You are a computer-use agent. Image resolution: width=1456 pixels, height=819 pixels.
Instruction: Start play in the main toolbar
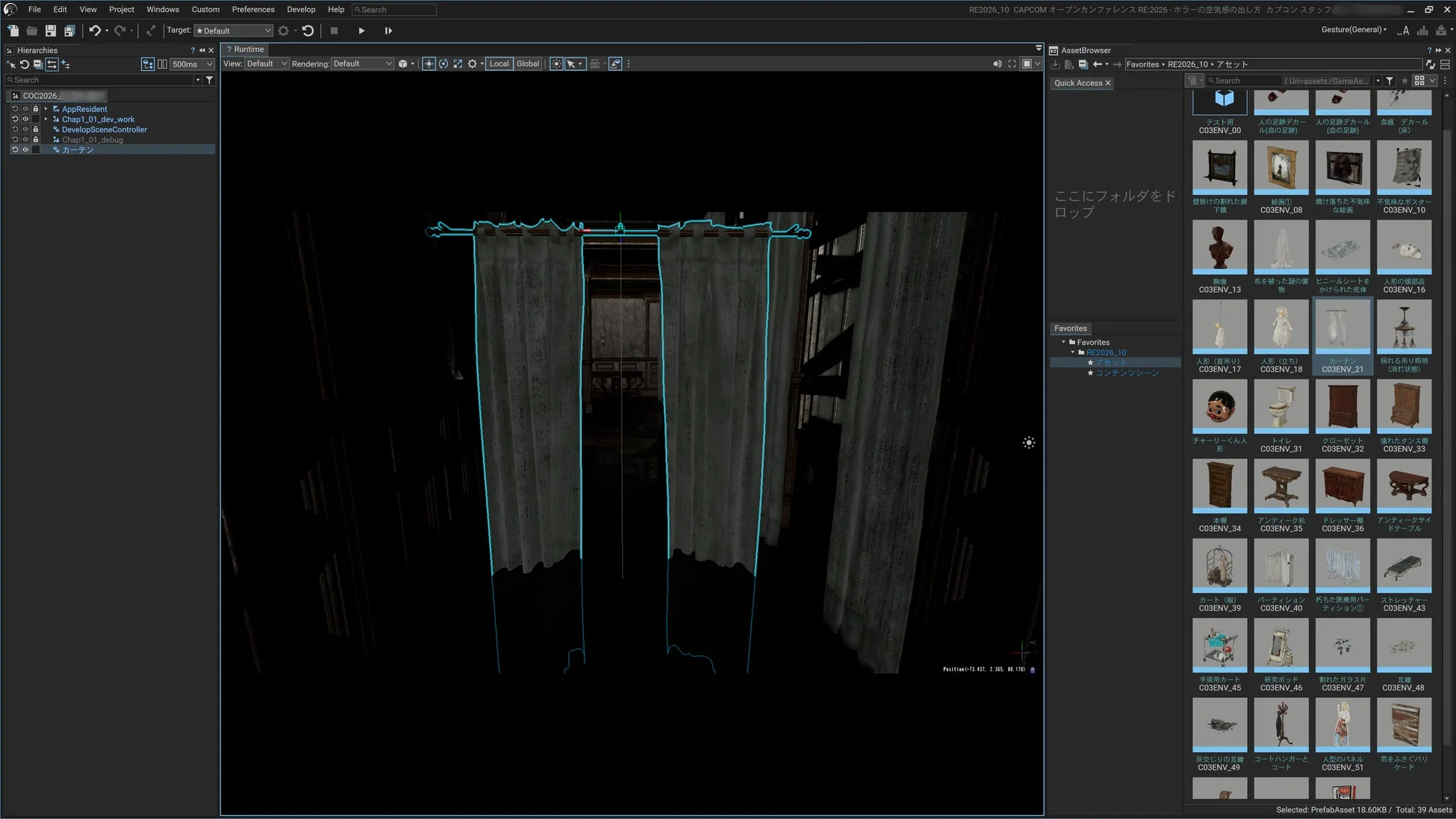click(361, 31)
